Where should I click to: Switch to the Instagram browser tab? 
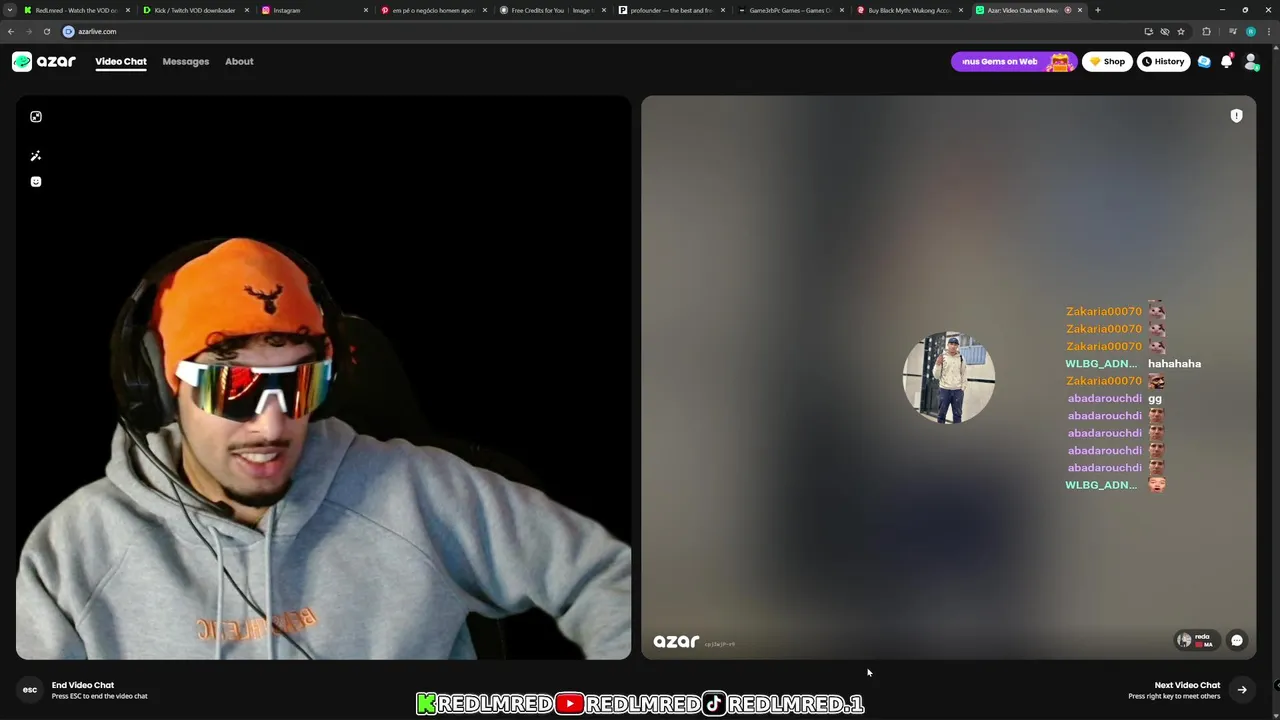[315, 10]
